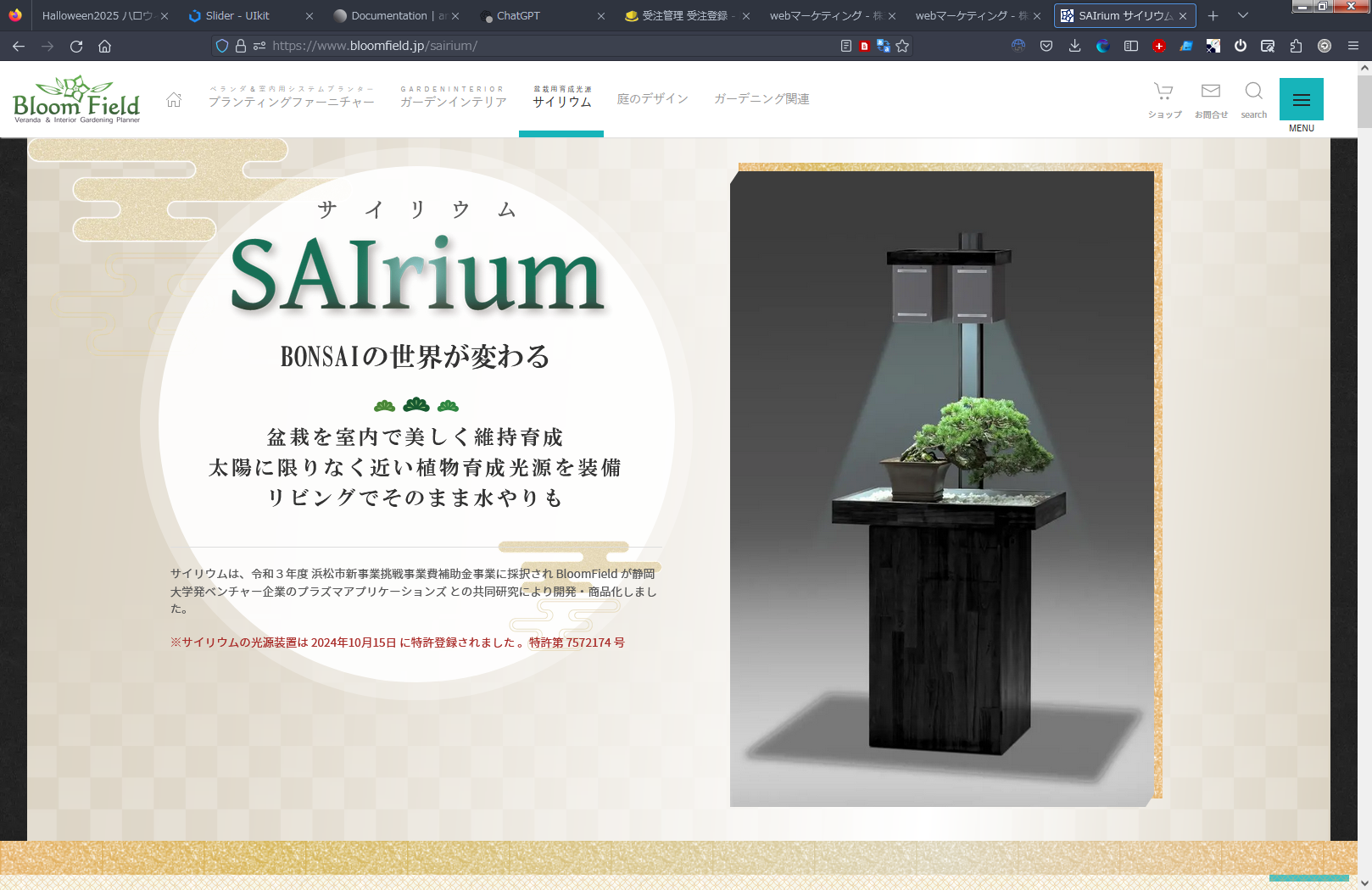
Task: Click the translate page icon
Action: click(x=883, y=46)
